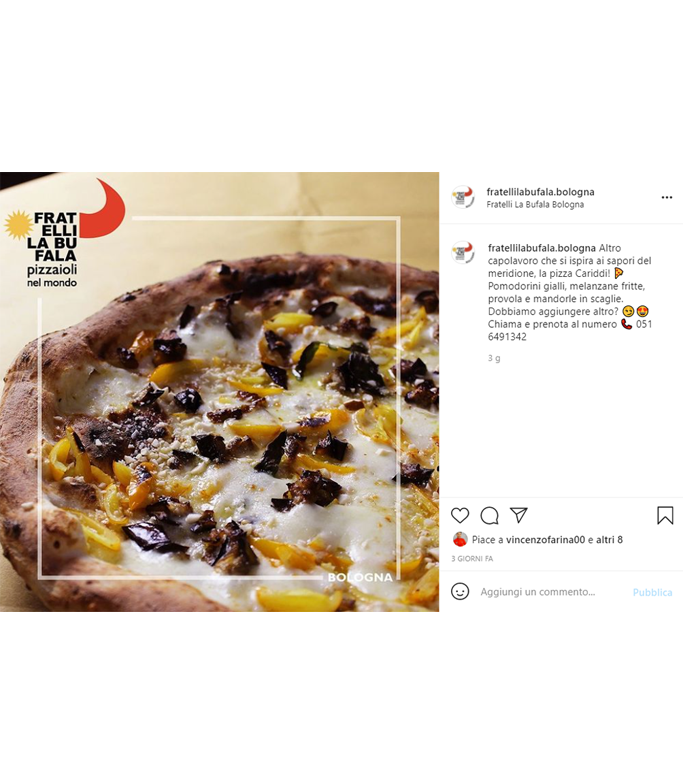Image resolution: width=683 pixels, height=784 pixels.
Task: Open the three-dot more options menu
Action: 667,198
